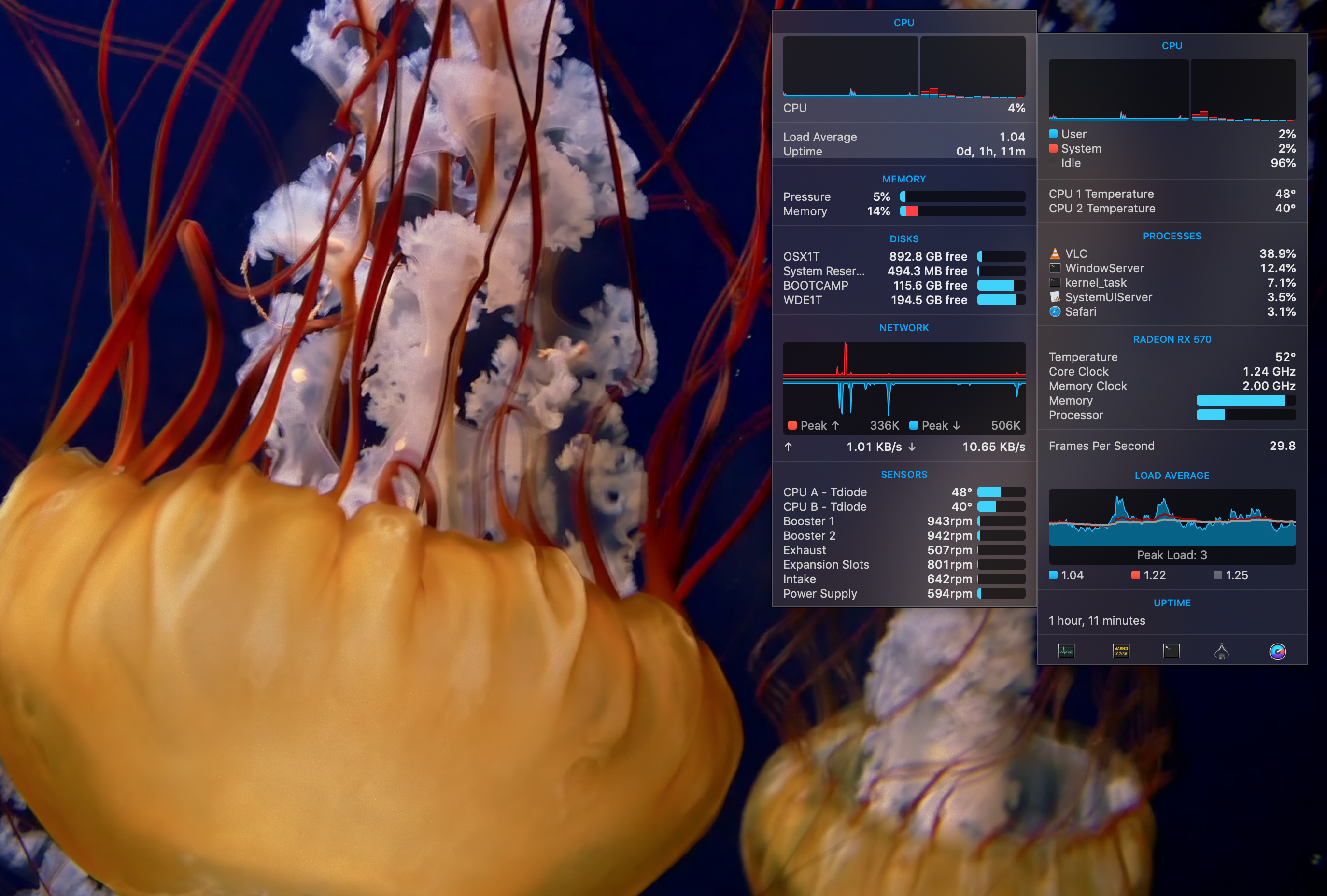The width and height of the screenshot is (1327, 896).
Task: Click the network activity graph
Action: (x=903, y=379)
